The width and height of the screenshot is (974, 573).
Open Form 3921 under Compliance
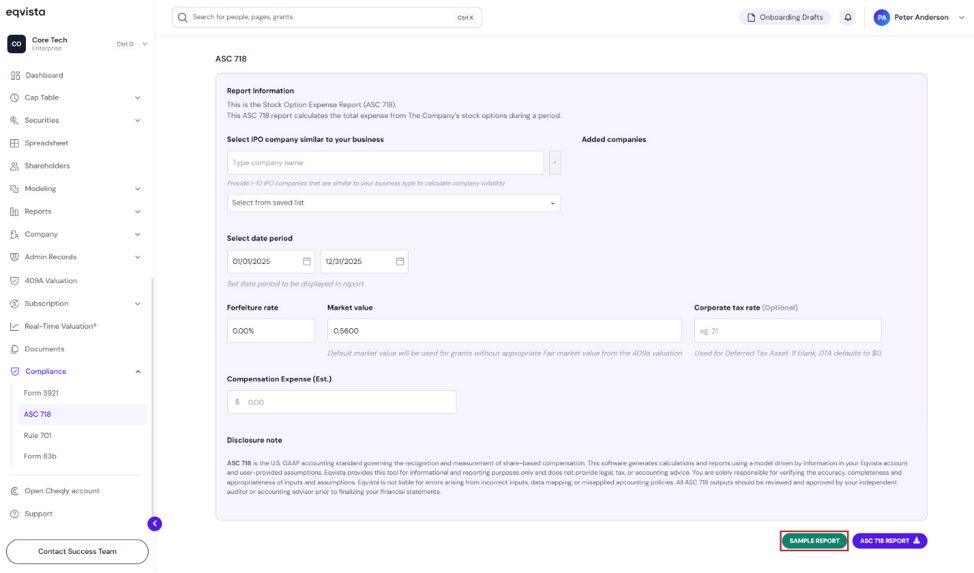coord(41,393)
